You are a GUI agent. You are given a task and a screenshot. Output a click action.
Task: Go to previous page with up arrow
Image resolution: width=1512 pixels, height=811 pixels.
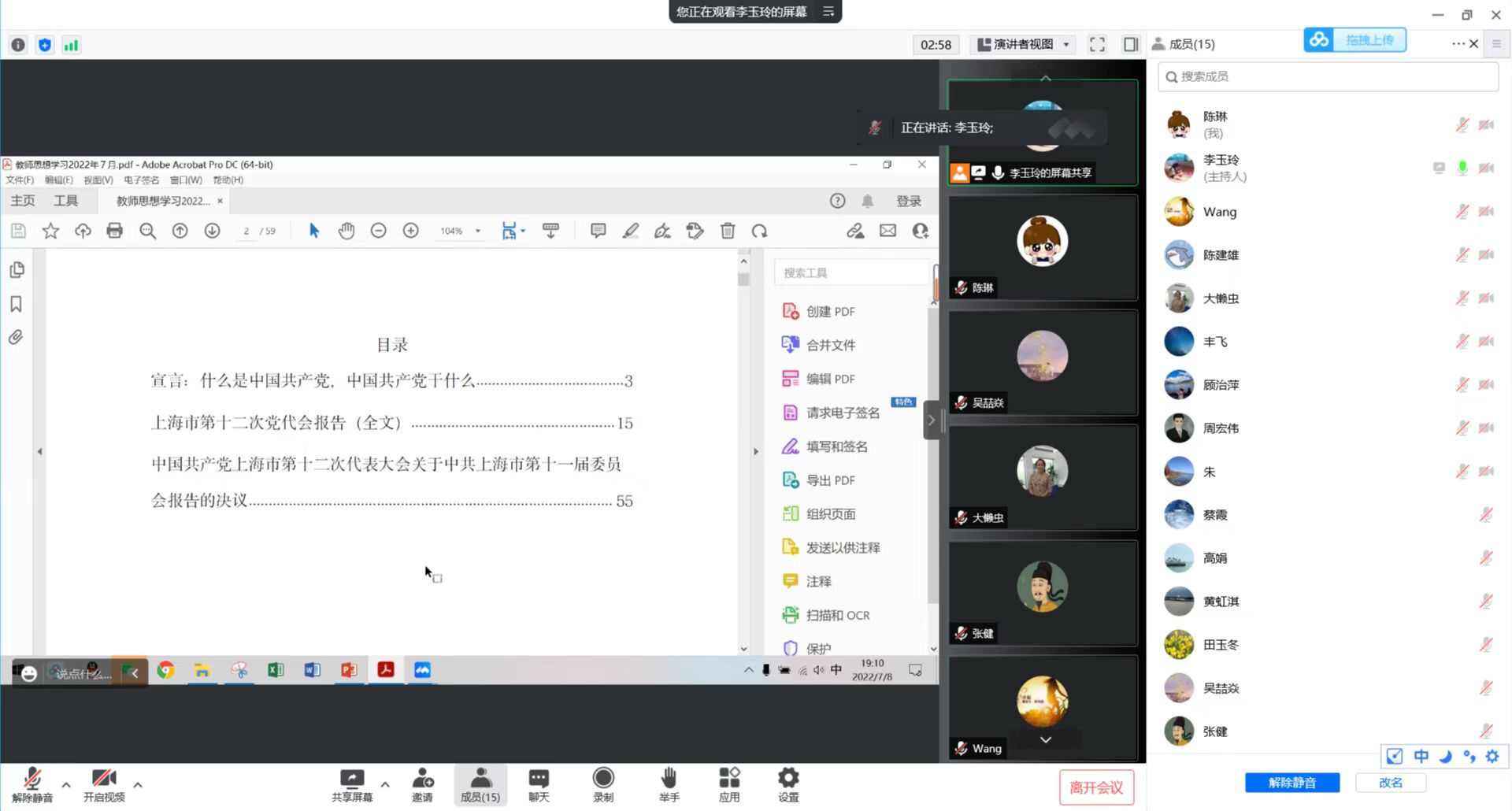pos(180,231)
